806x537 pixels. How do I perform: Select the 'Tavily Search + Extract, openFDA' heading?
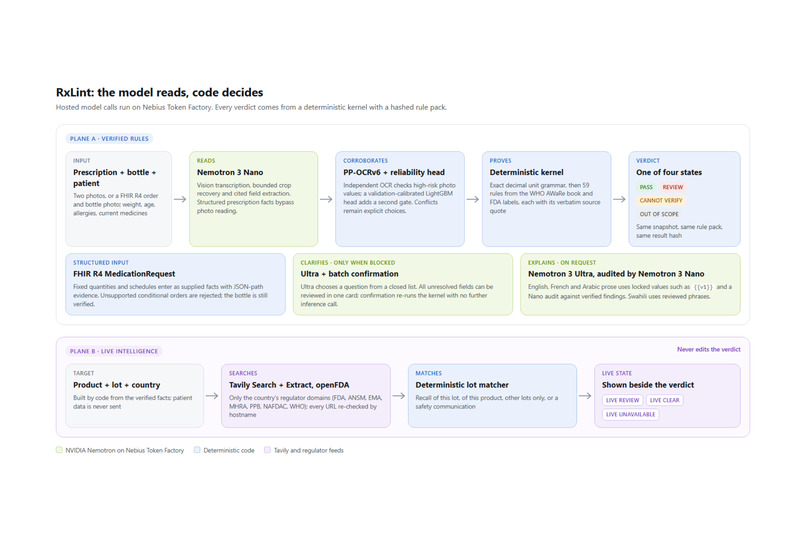point(289,385)
